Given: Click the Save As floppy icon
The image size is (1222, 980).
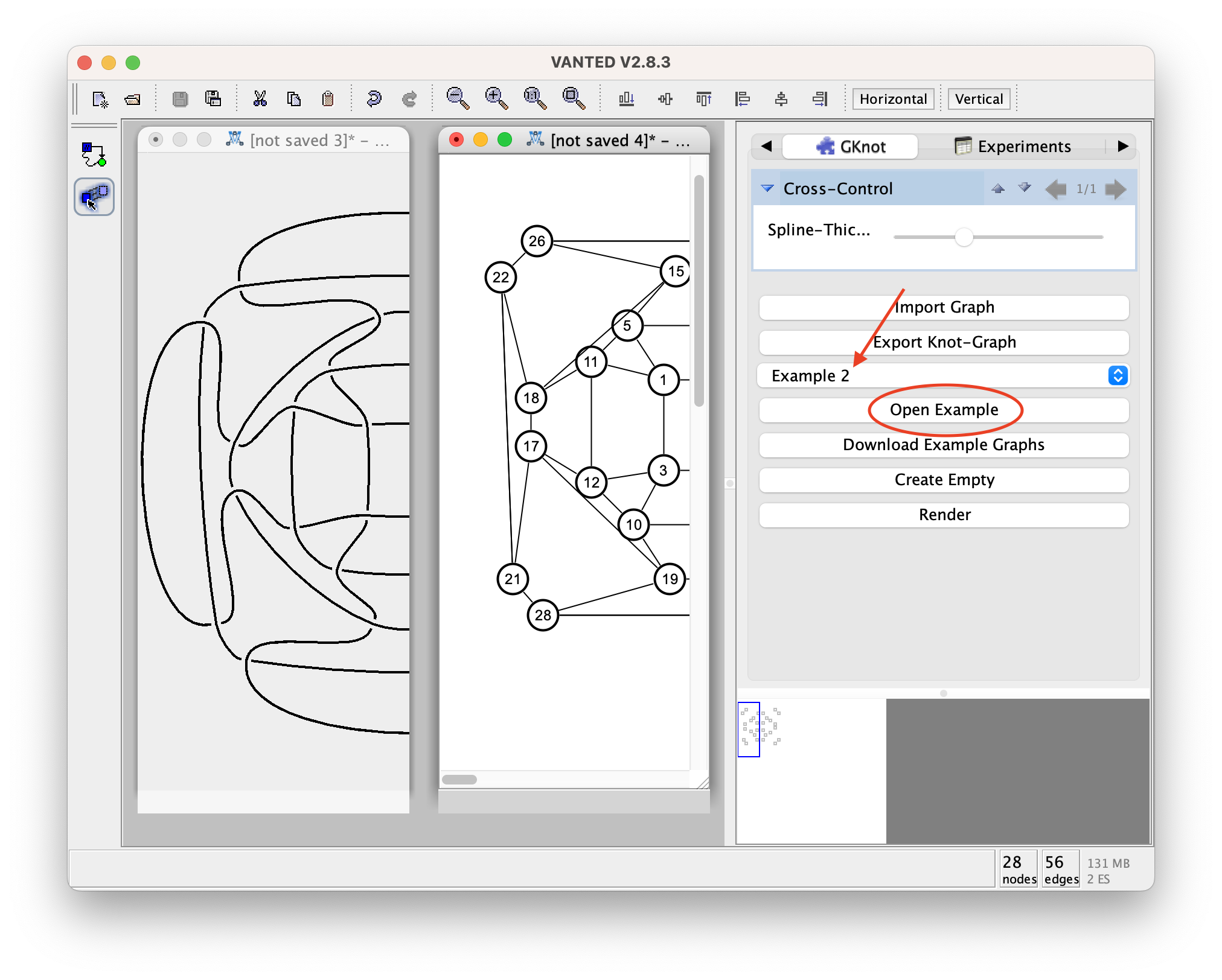Looking at the screenshot, I should pyautogui.click(x=213, y=99).
